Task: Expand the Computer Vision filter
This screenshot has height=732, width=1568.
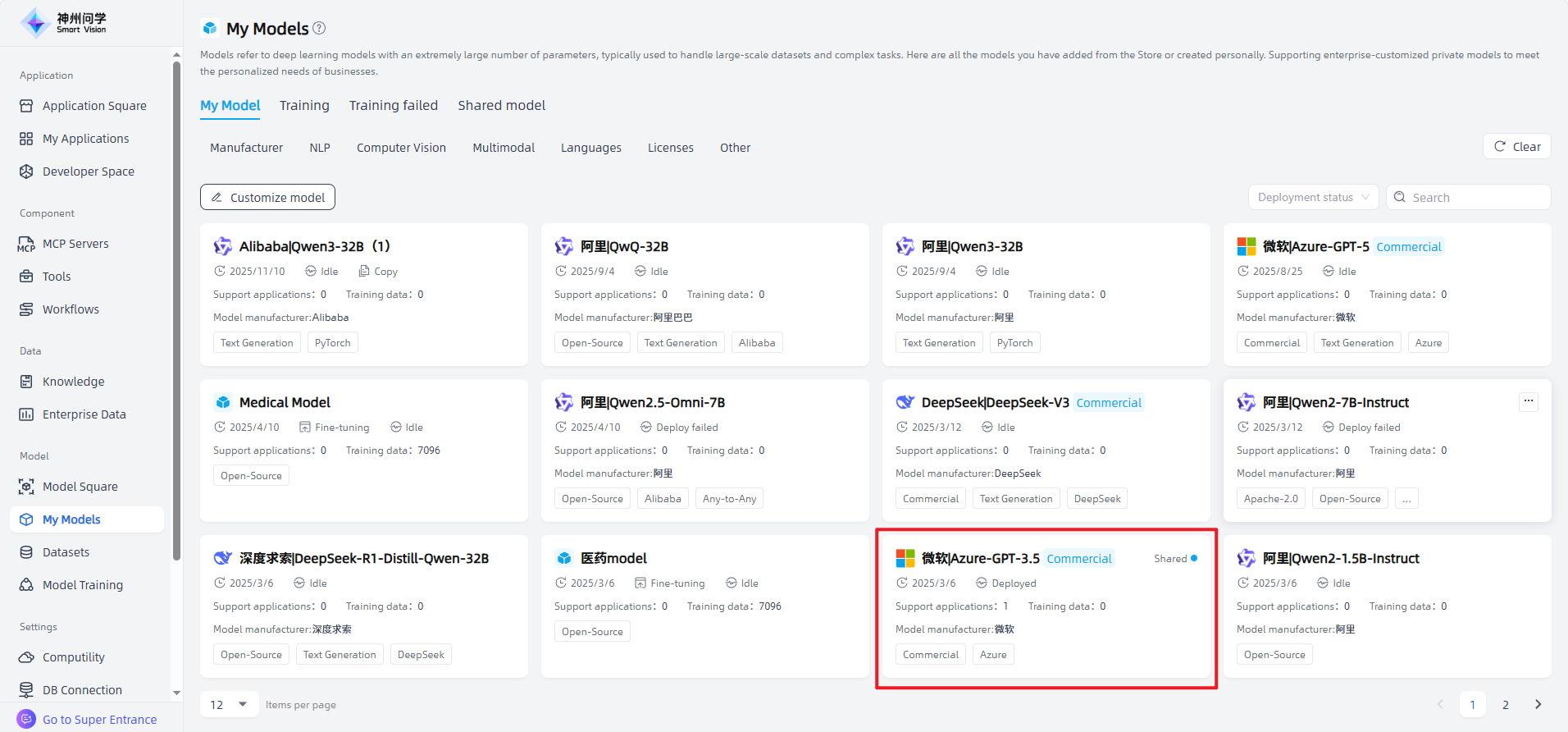Action: point(401,148)
